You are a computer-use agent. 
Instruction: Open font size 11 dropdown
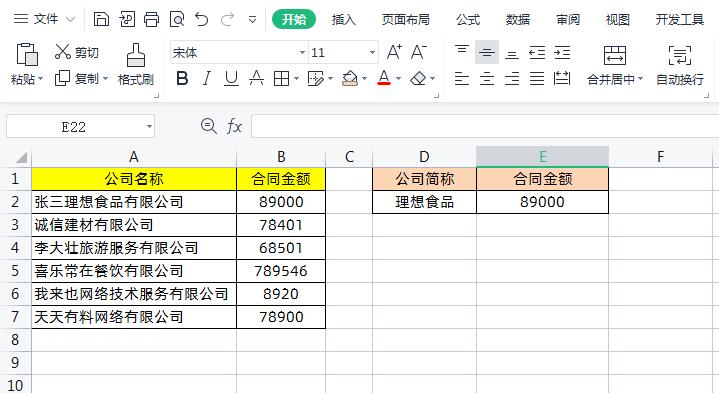(372, 52)
